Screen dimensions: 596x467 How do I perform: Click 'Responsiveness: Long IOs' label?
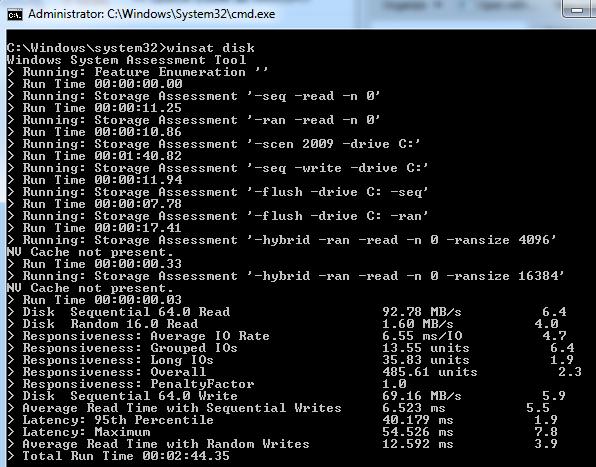[x=118, y=360]
